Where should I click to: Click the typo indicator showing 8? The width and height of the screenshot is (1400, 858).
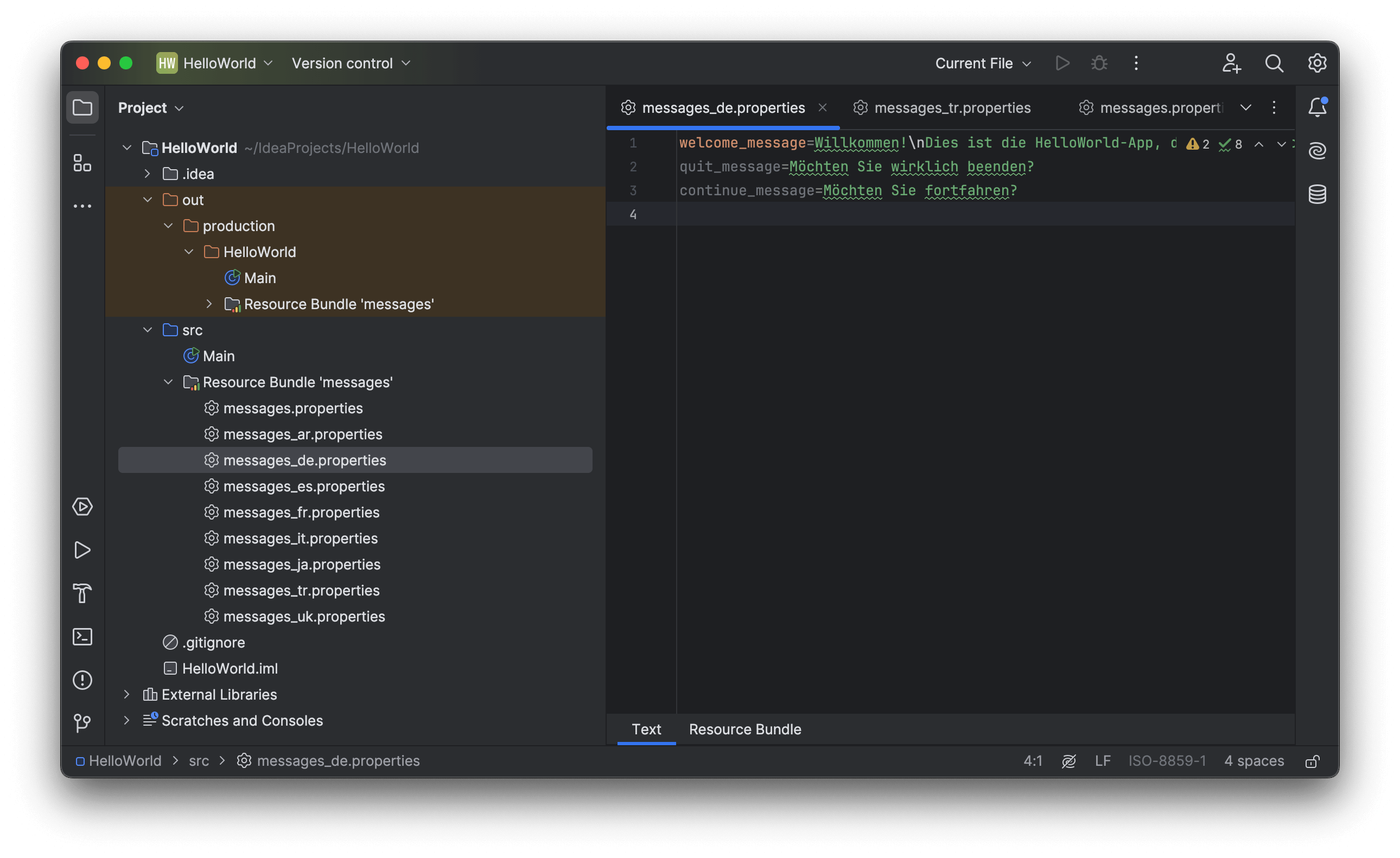click(1231, 144)
